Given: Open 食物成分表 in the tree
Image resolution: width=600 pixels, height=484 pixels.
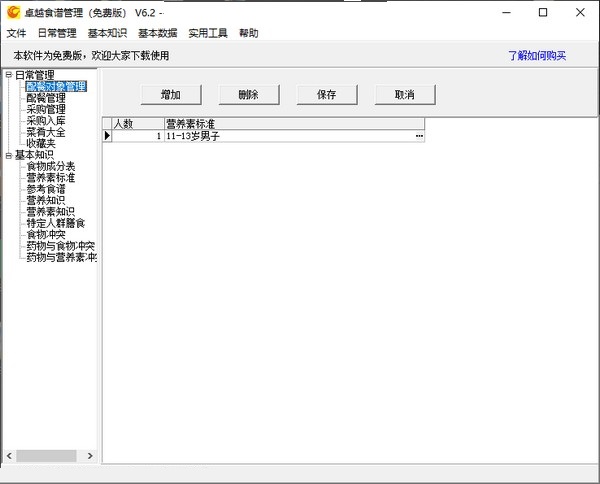Looking at the screenshot, I should tap(51, 166).
